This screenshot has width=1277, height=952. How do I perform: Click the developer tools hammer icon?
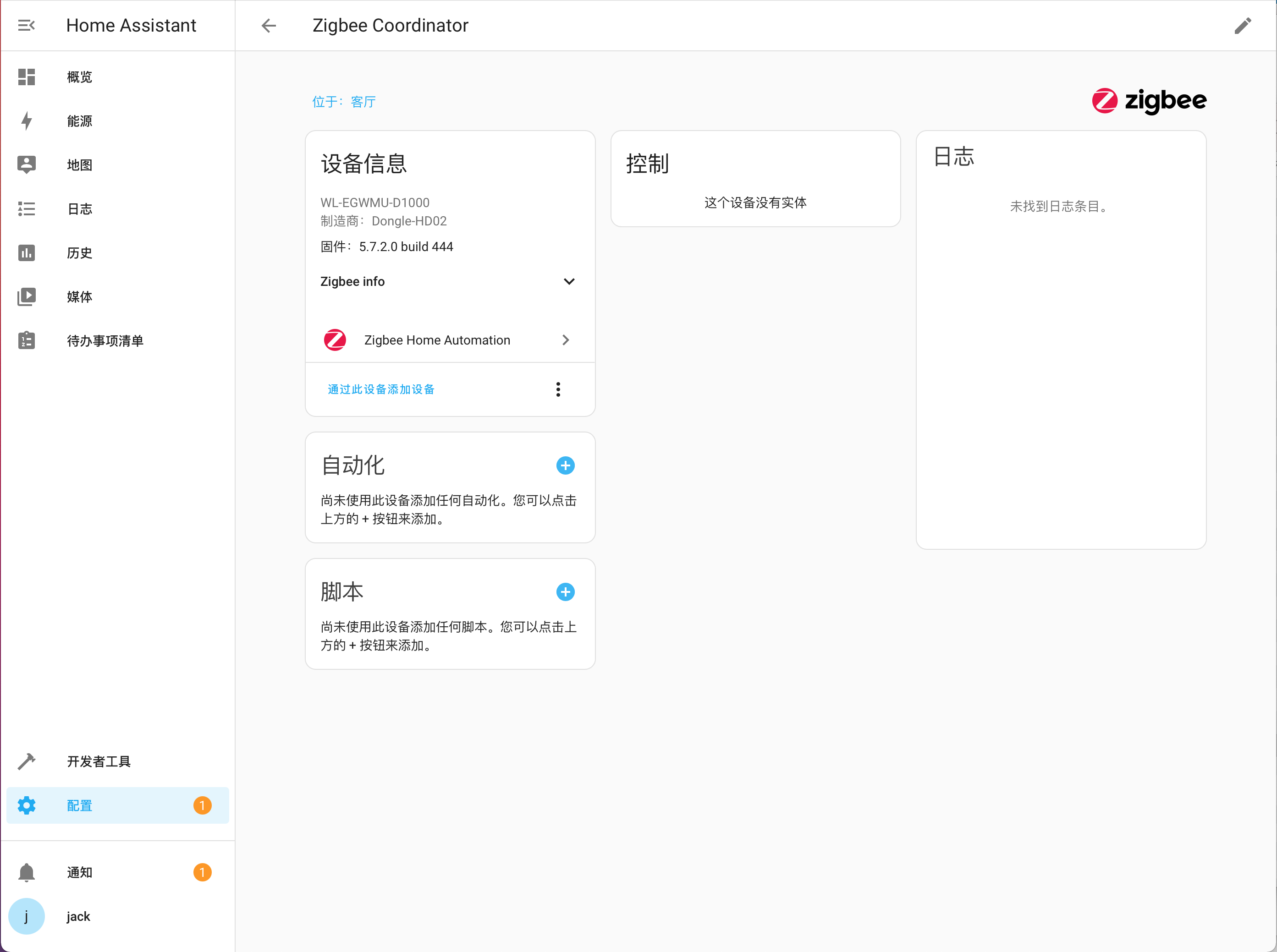tap(27, 761)
